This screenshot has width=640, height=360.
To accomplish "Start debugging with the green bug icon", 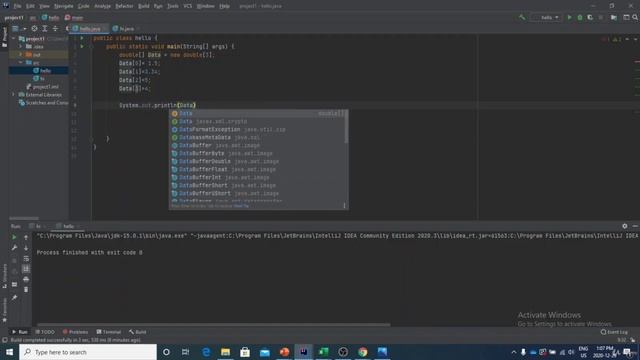I will pos(580,18).
